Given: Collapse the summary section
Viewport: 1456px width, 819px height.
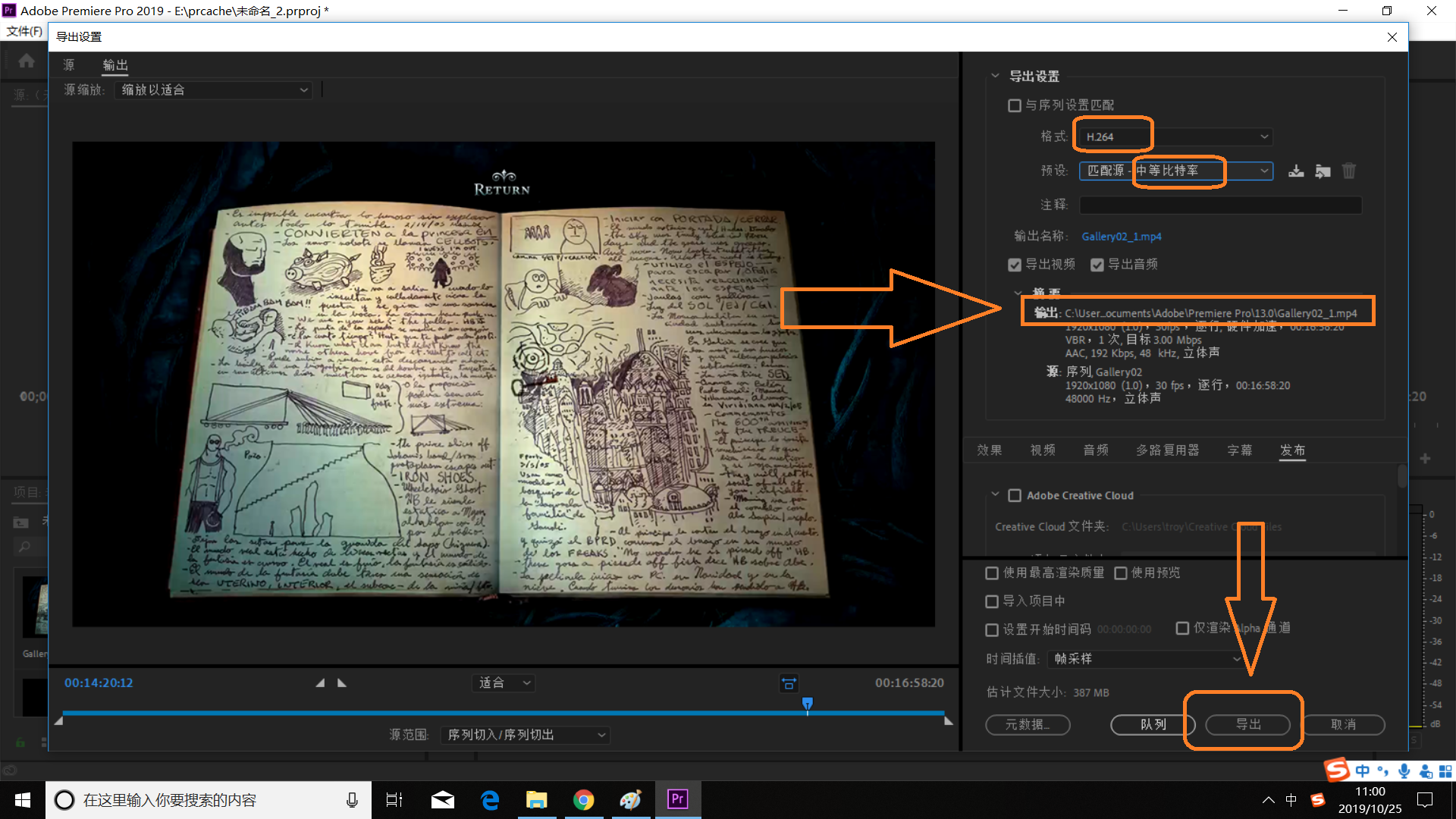Looking at the screenshot, I should [1018, 293].
